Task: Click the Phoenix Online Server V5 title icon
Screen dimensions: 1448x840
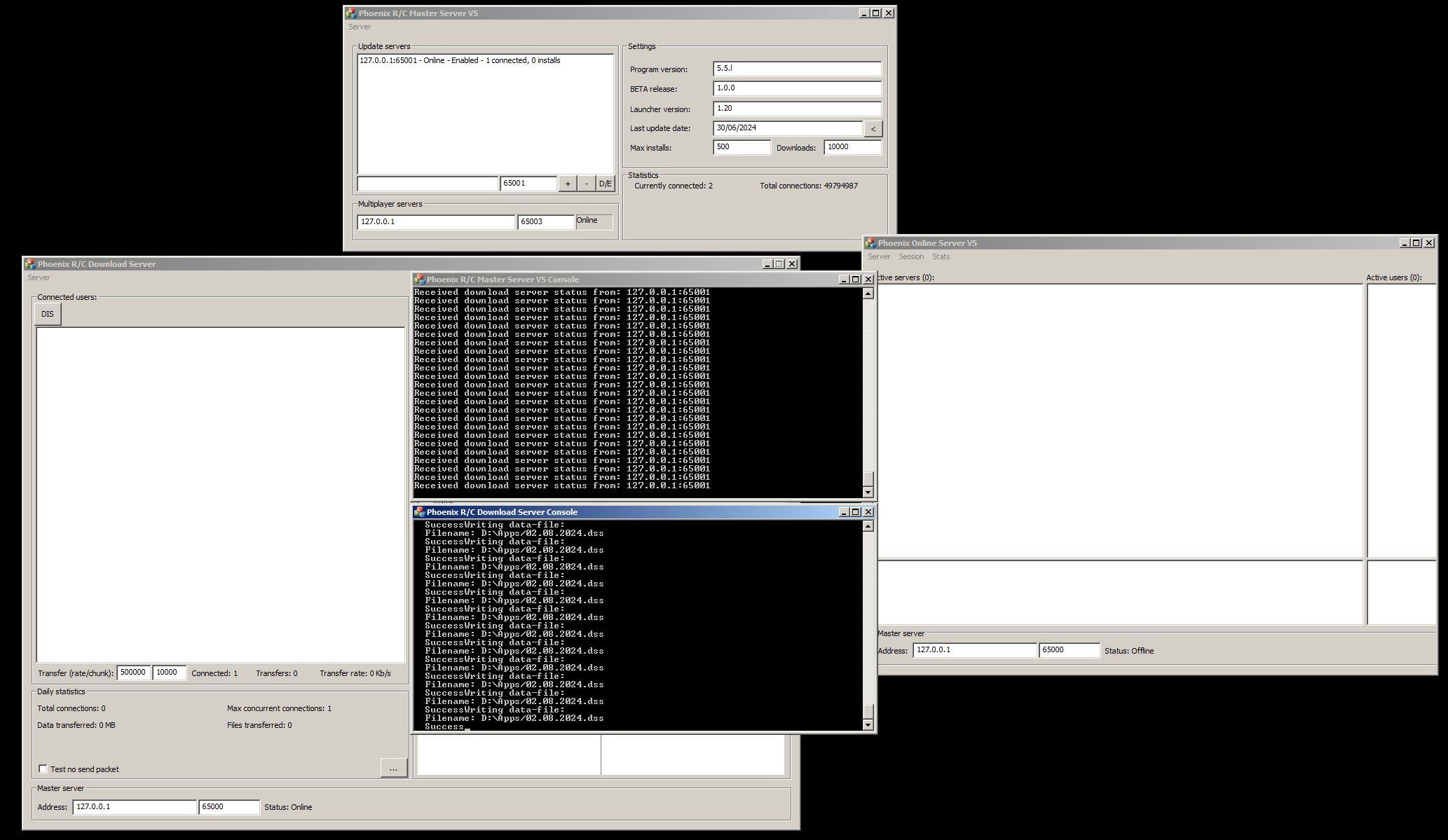Action: (x=870, y=243)
